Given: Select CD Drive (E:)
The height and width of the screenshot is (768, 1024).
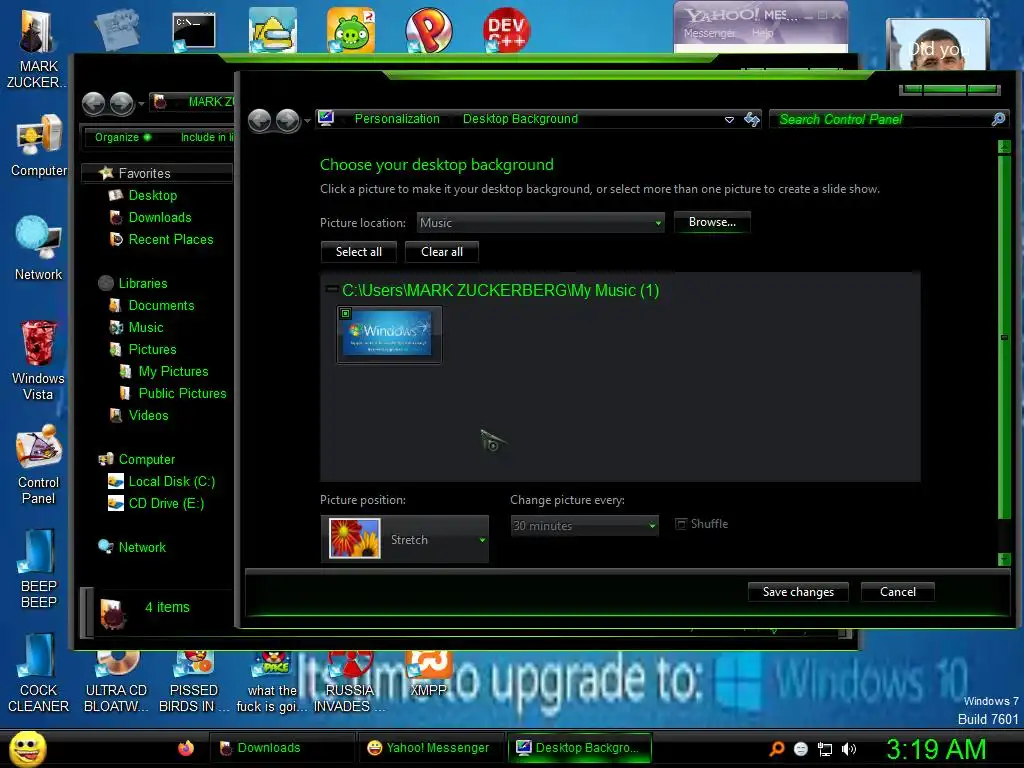Looking at the screenshot, I should 166,504.
